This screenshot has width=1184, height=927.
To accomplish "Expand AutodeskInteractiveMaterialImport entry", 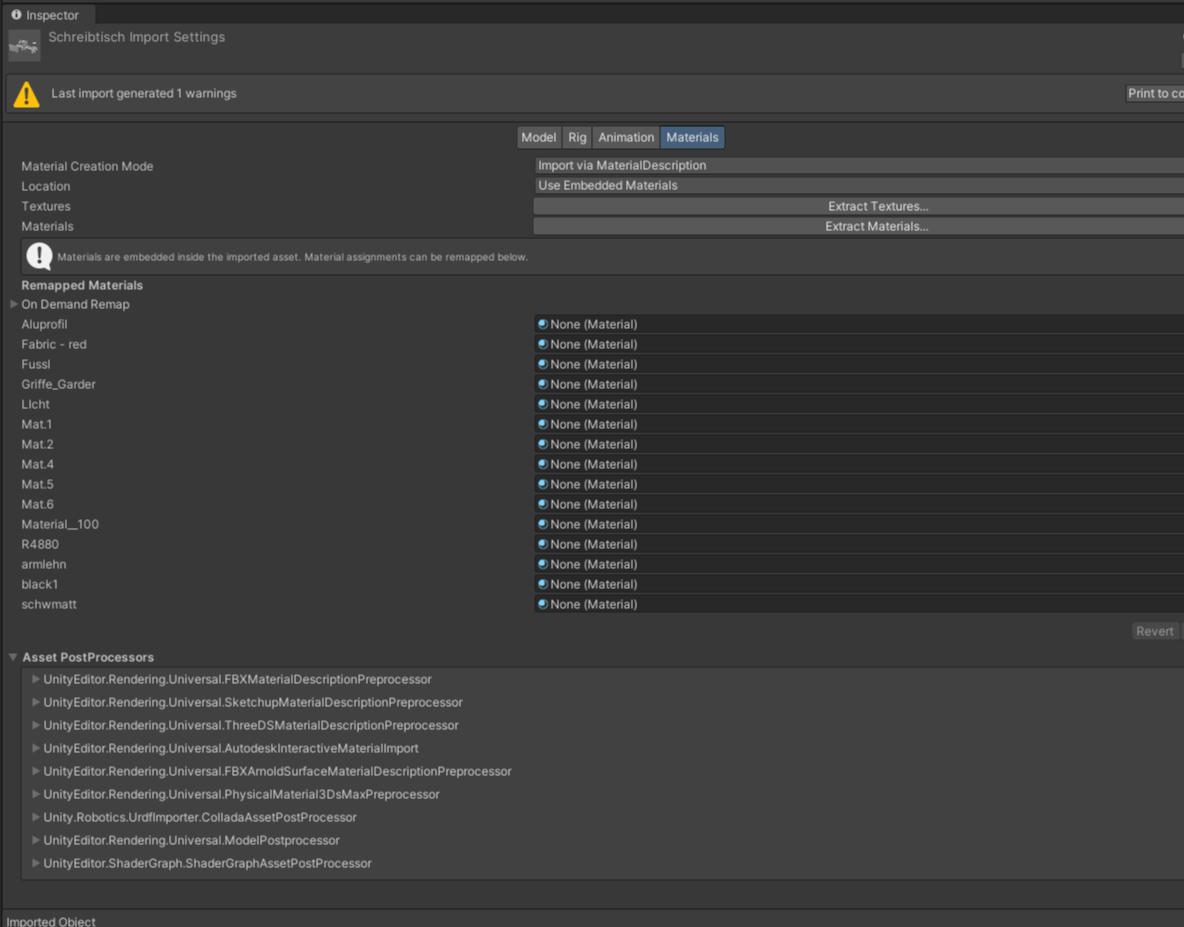I will click(x=35, y=748).
